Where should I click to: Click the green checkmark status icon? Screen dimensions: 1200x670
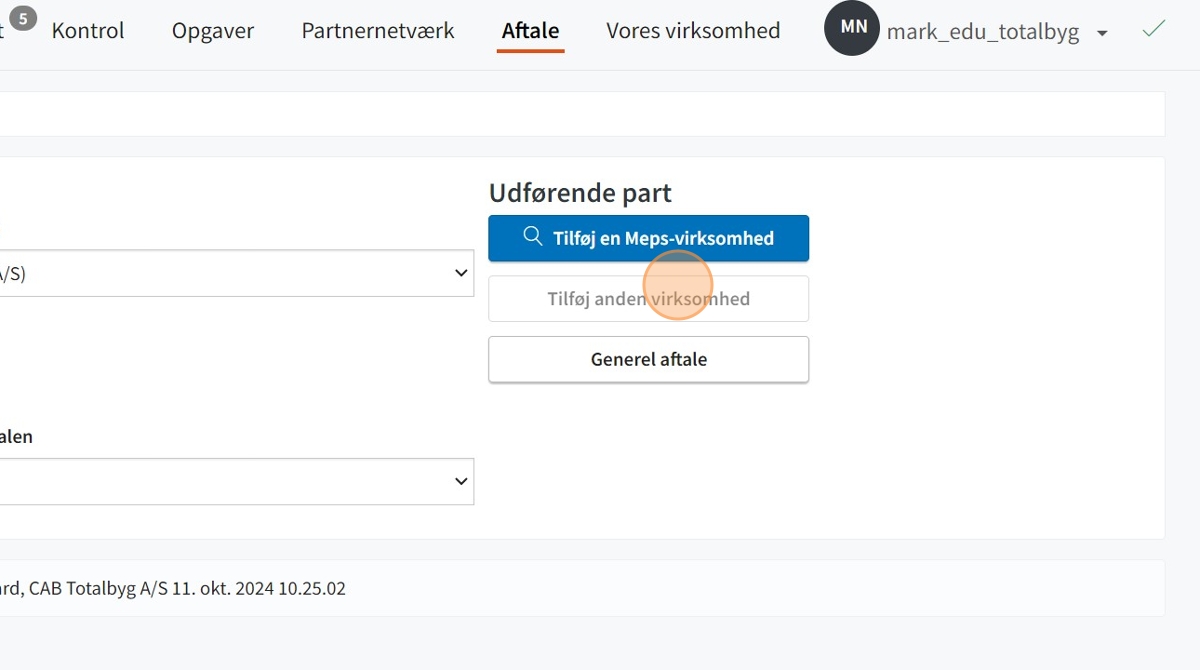coord(1154,29)
